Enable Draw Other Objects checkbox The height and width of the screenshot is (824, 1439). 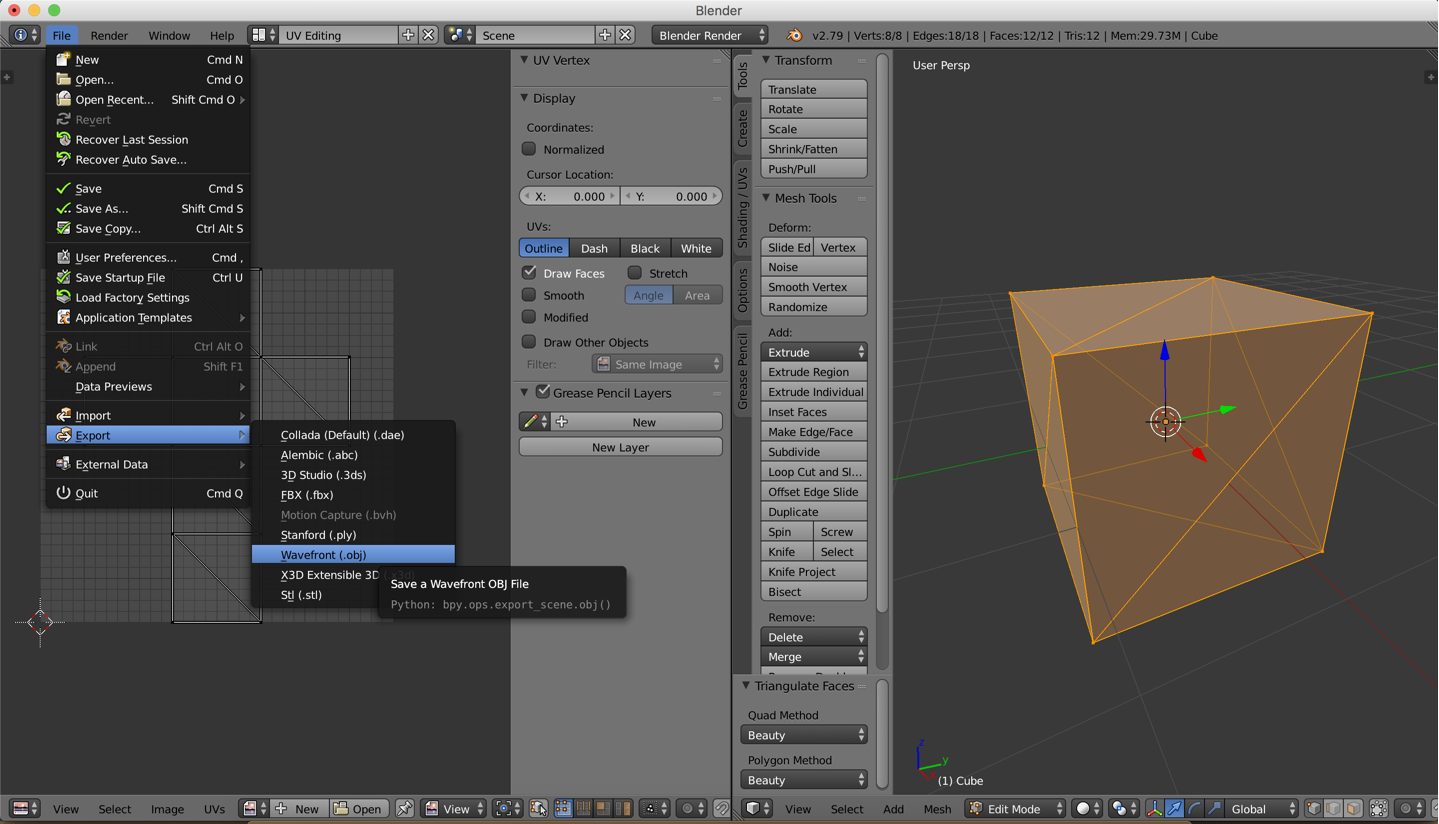click(x=529, y=341)
